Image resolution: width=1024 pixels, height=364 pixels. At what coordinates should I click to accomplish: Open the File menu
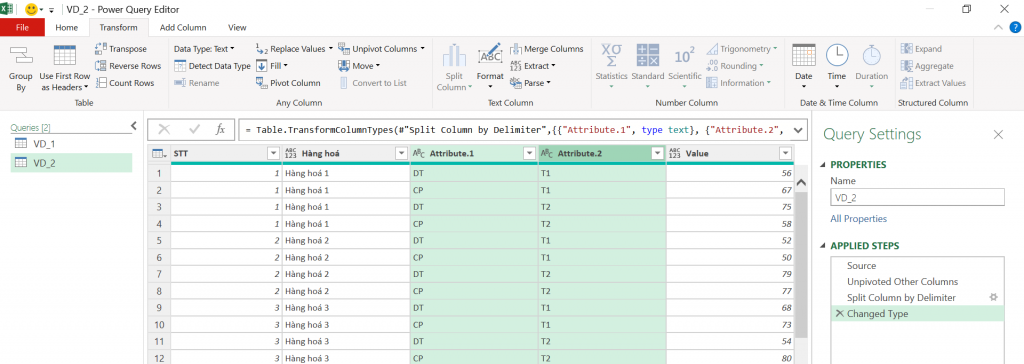pos(22,27)
